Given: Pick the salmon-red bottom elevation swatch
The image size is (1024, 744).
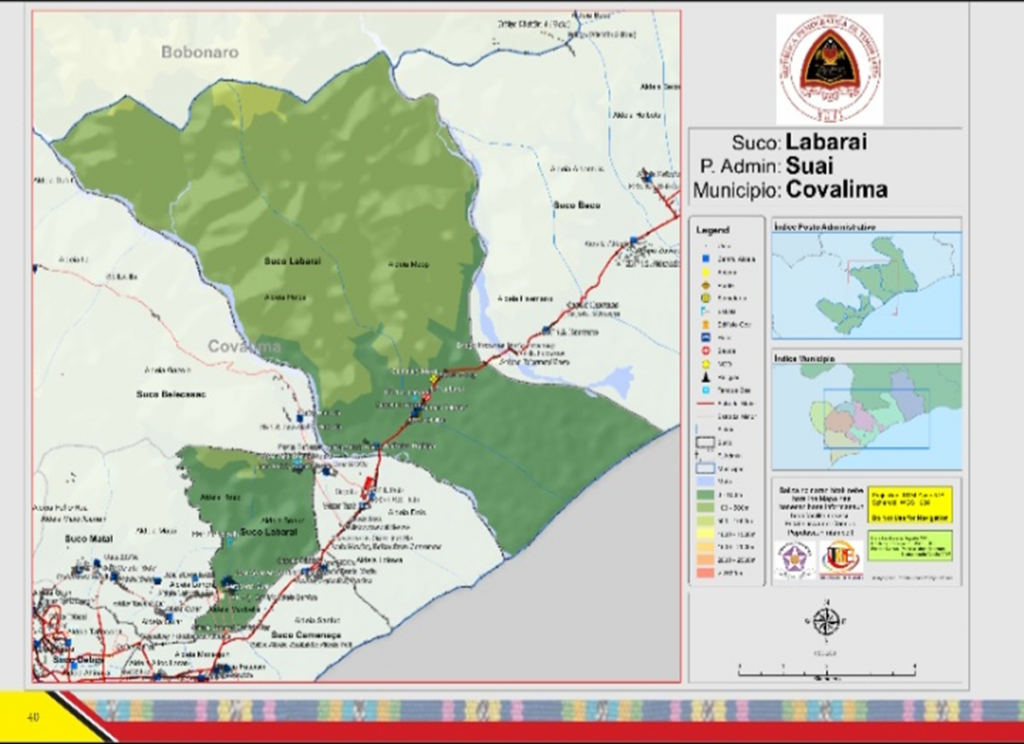Looking at the screenshot, I should 706,574.
